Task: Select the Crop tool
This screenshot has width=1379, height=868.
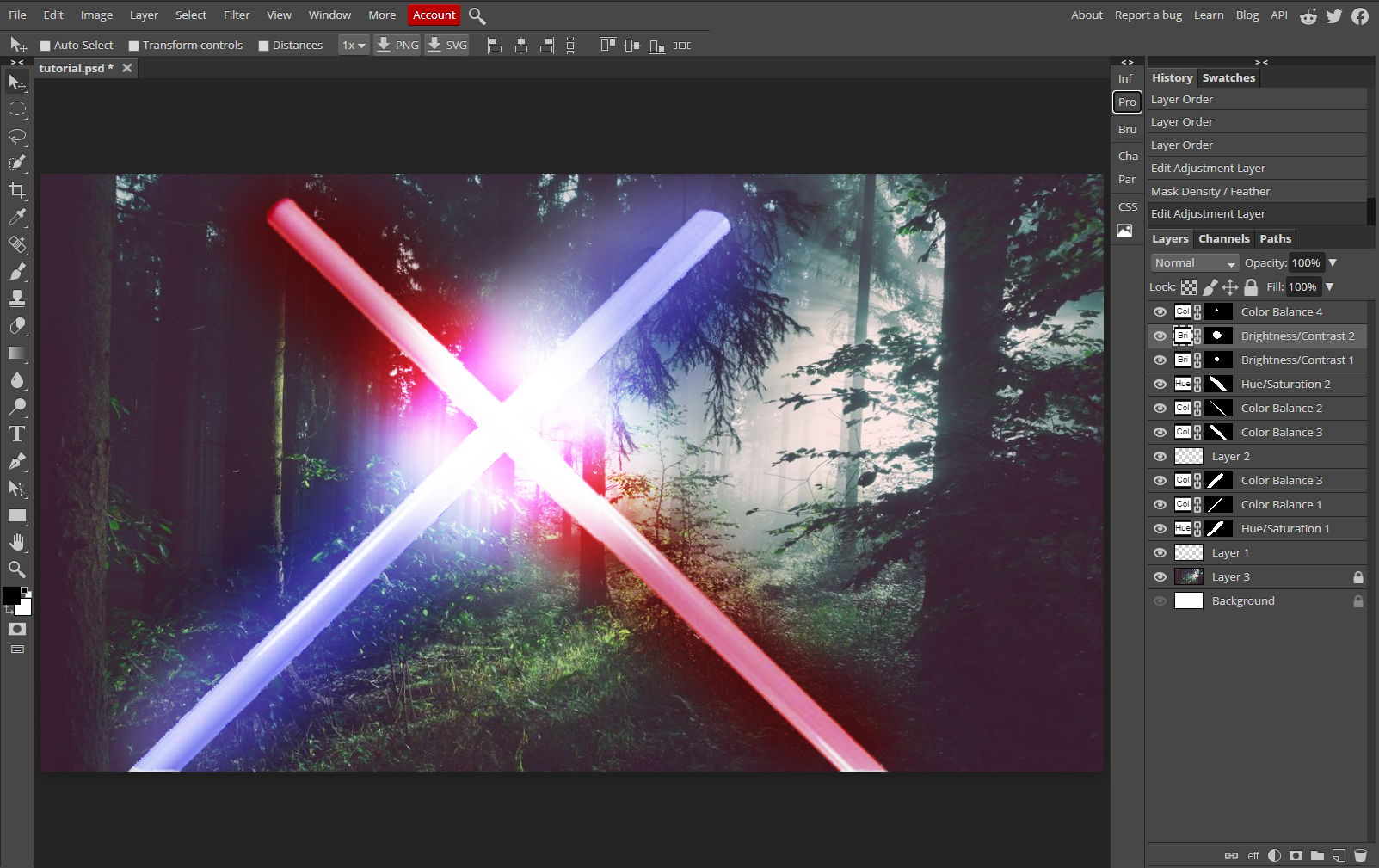Action: (17, 190)
